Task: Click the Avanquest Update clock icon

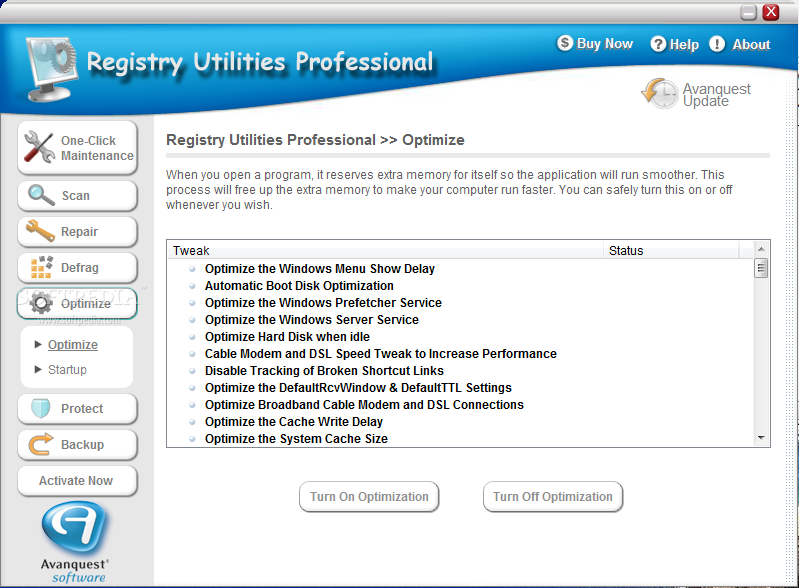Action: click(x=659, y=93)
